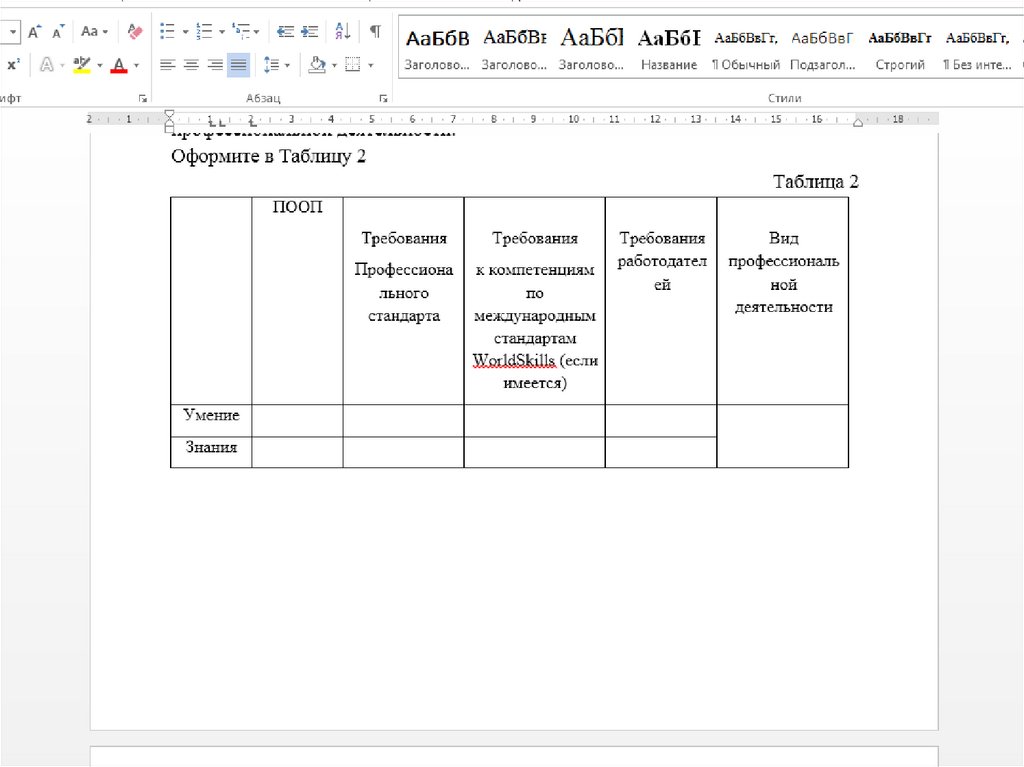Apply the Название style
This screenshot has height=767, width=1024.
coord(669,50)
